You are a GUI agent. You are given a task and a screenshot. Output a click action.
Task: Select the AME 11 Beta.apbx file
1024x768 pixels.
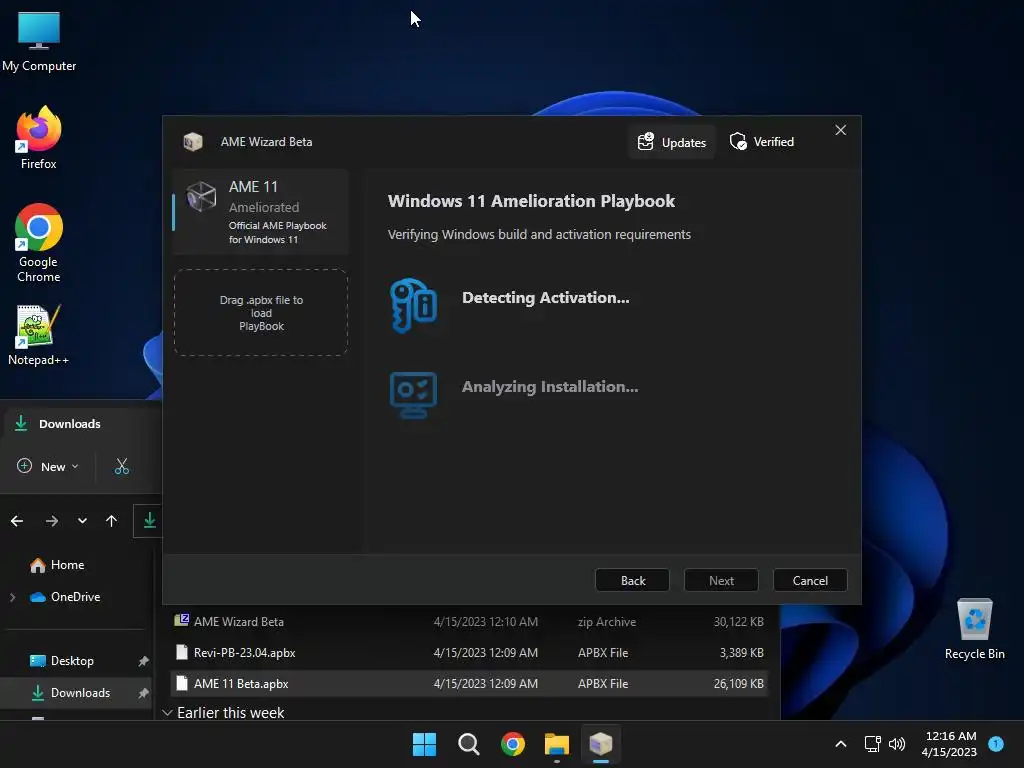(469, 684)
